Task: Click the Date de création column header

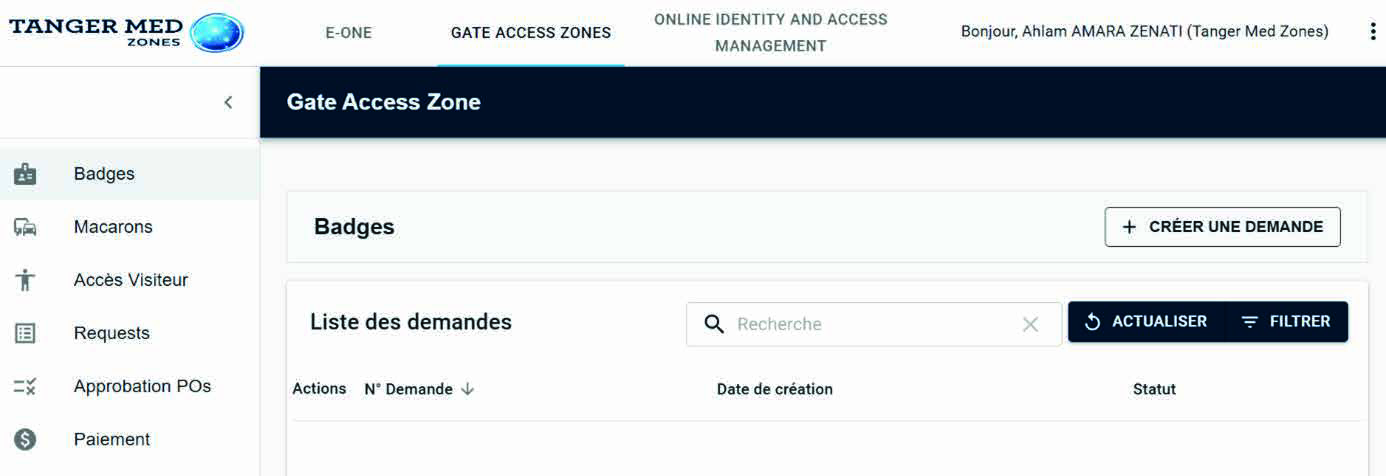Action: 775,389
